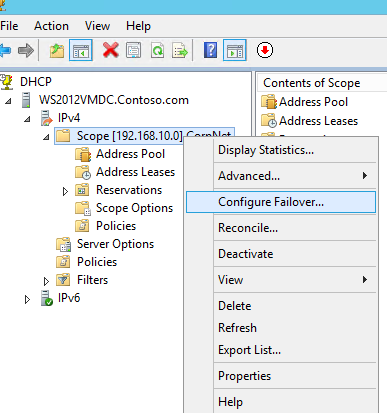This screenshot has width=387, height=413.
Task: Open the Action menu
Action: [x=51, y=26]
